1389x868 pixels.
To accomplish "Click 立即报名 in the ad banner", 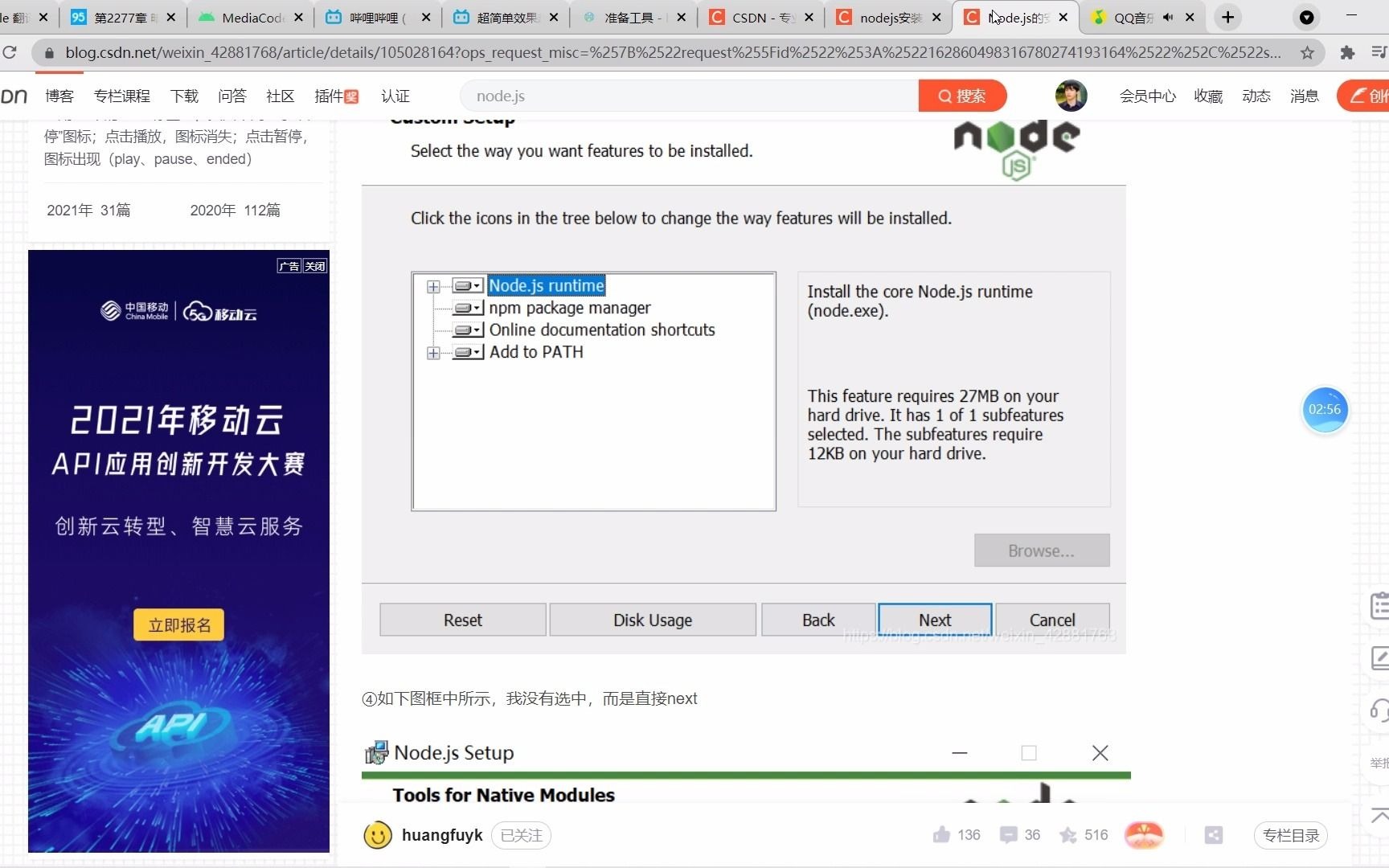I will (x=179, y=624).
